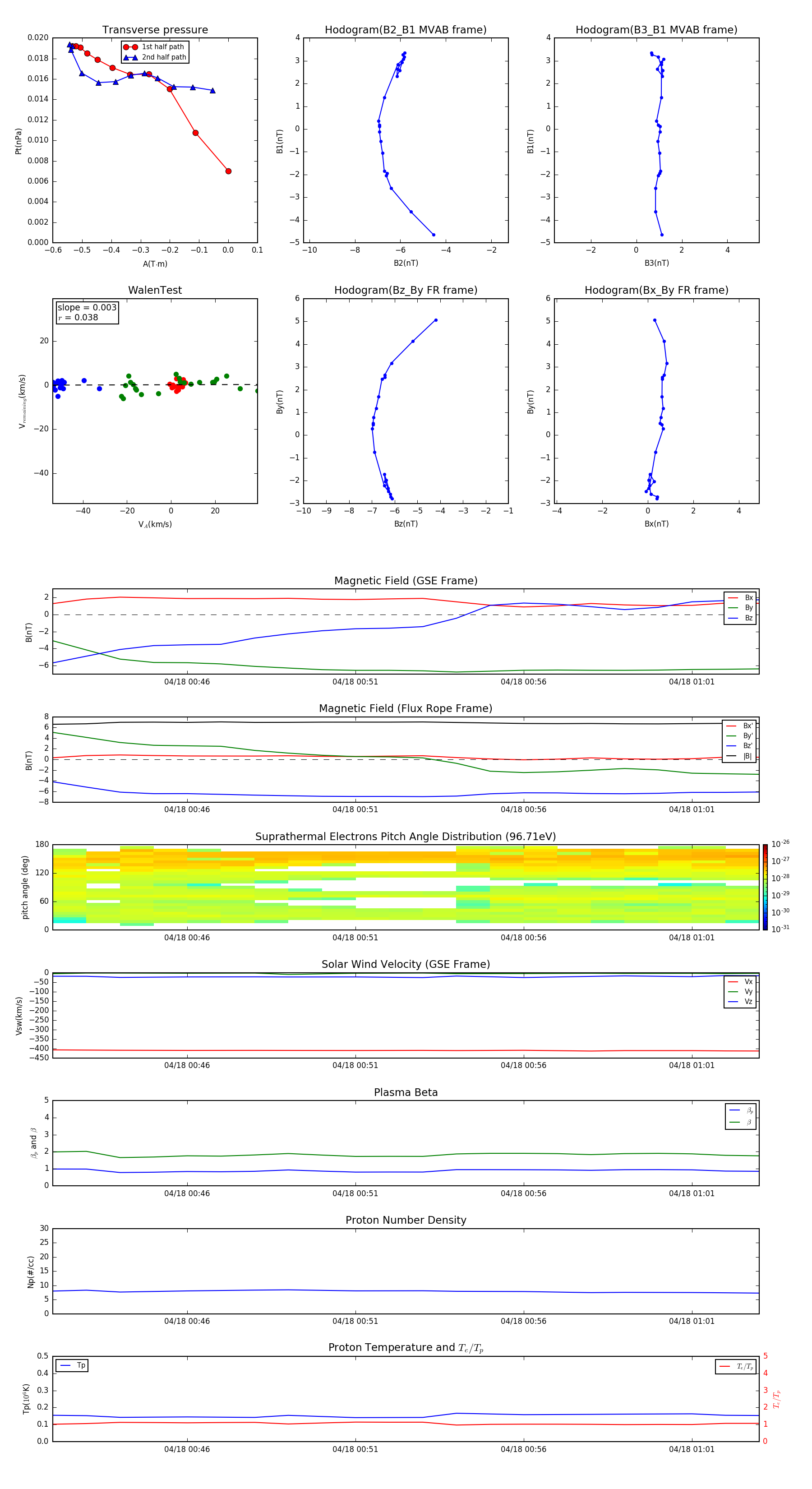Click the "Hodogram(B3_B1 MVAB frame)" title

pos(656,30)
